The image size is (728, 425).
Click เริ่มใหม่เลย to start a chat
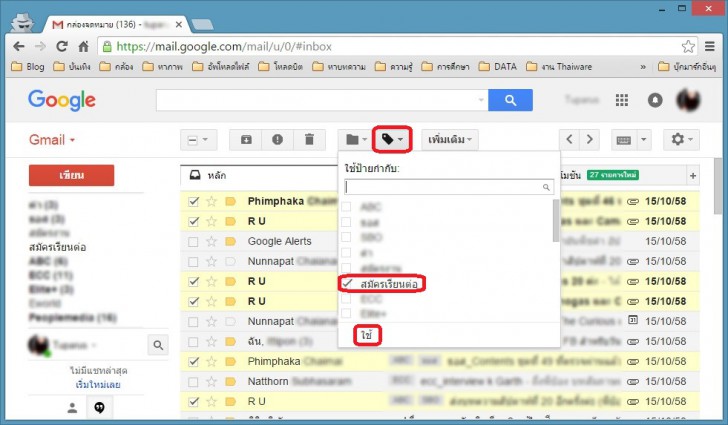pyautogui.click(x=98, y=385)
